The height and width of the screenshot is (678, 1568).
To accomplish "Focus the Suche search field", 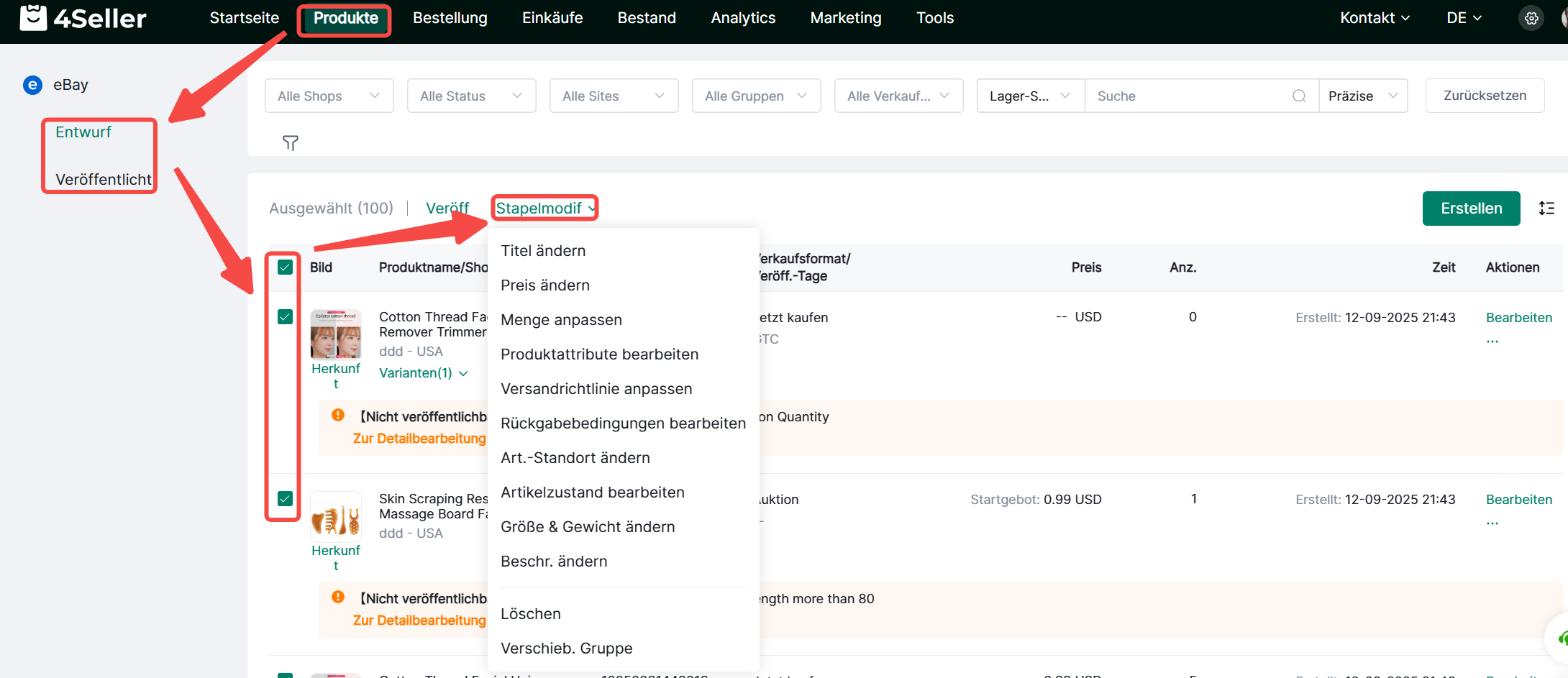I will click(1187, 96).
